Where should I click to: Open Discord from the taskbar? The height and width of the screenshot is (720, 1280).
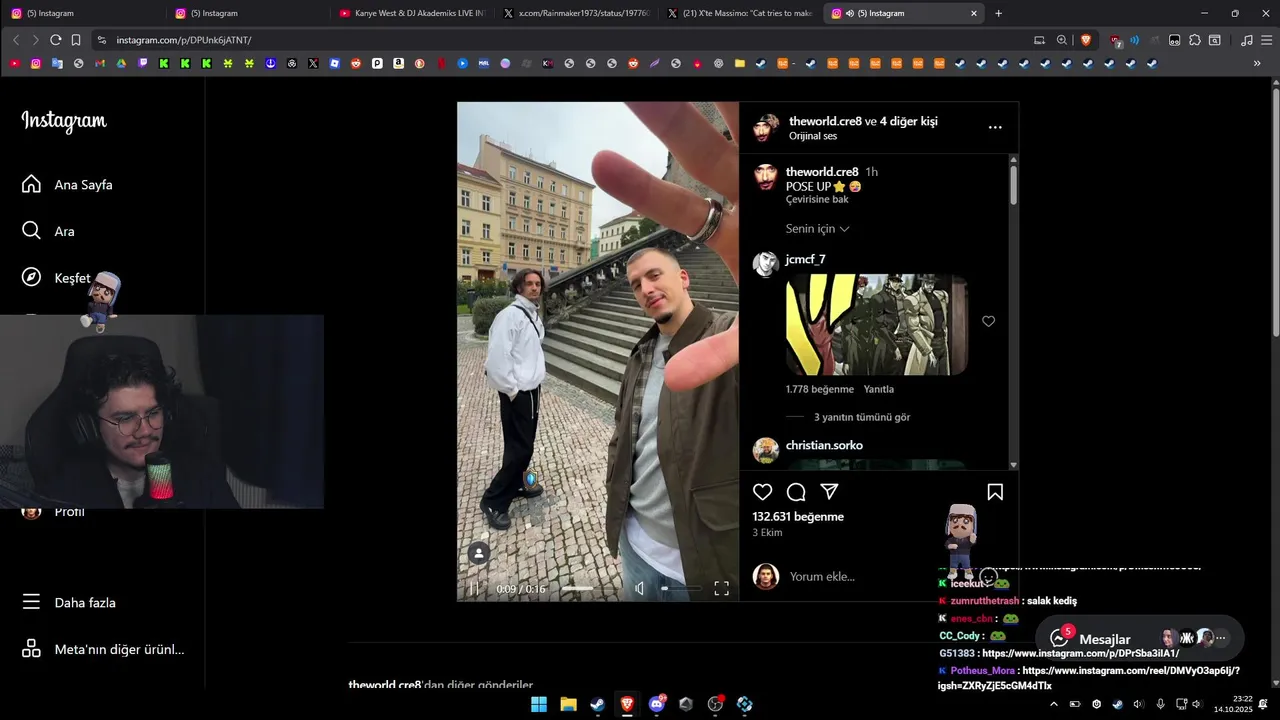click(657, 704)
